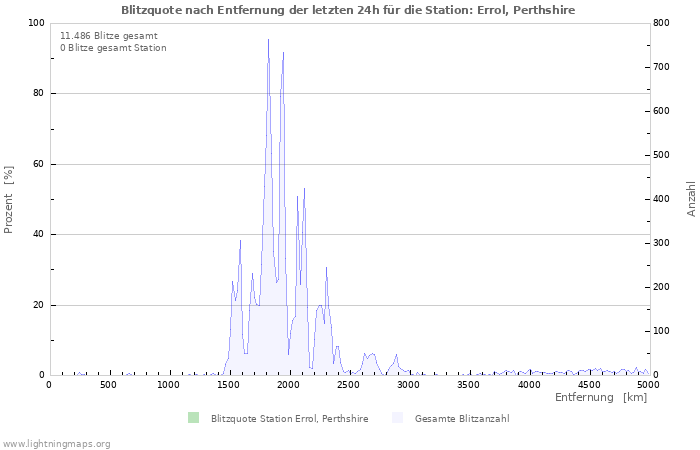
Task: Click the text '11.486 Blitze gesamt'
Action: 109,36
